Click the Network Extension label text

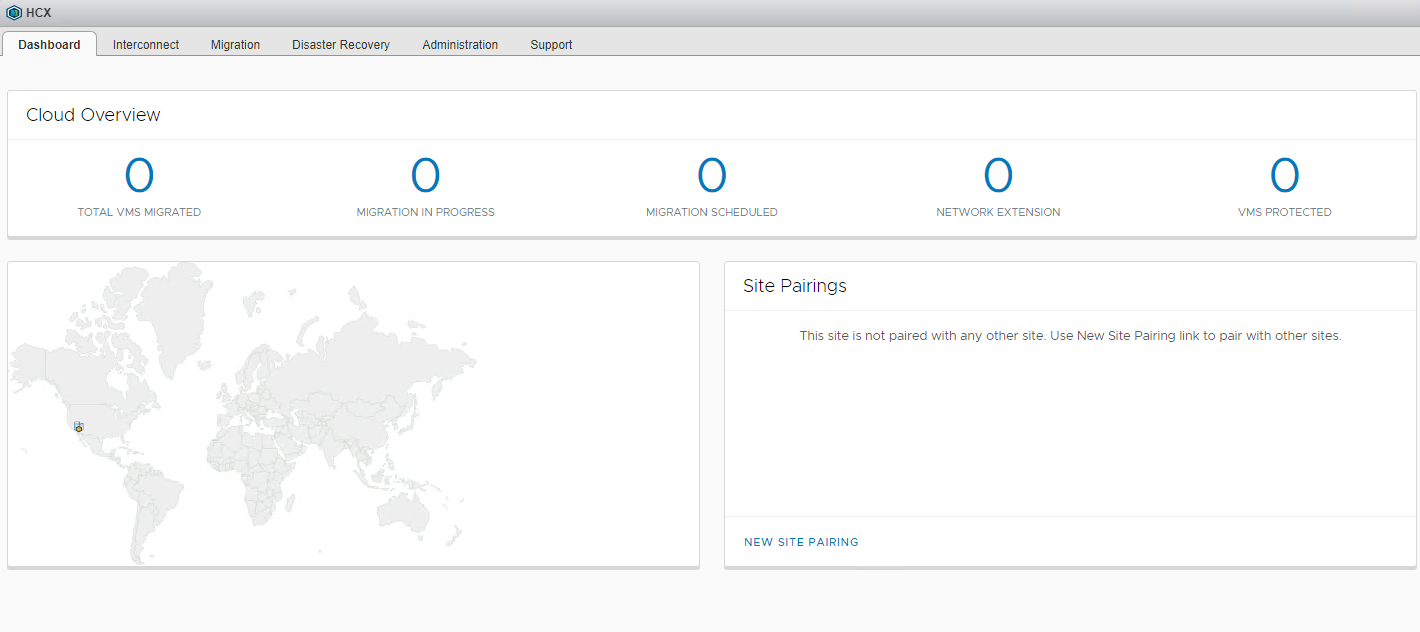tap(998, 212)
